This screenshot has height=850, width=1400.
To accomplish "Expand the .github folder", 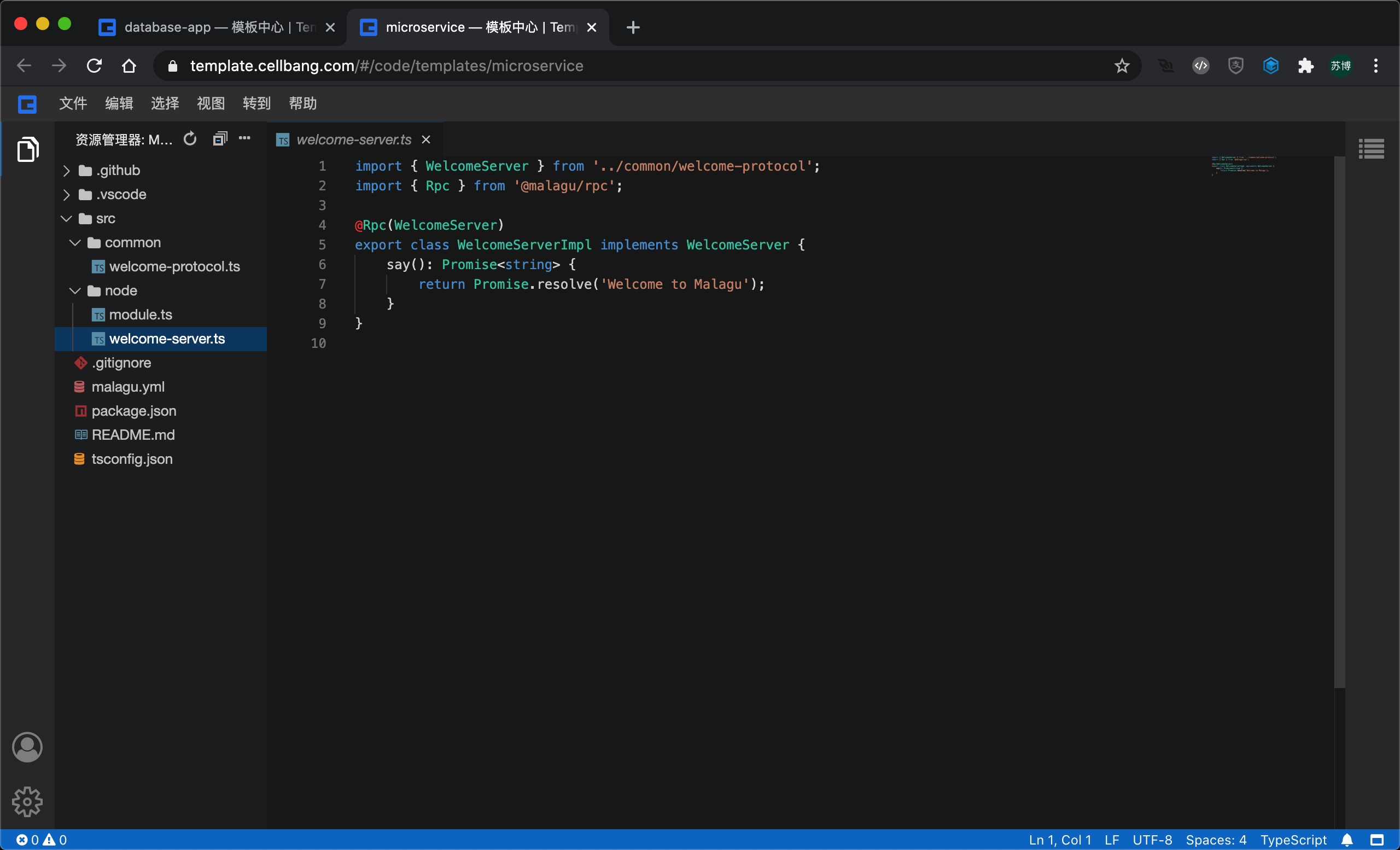I will coord(118,171).
